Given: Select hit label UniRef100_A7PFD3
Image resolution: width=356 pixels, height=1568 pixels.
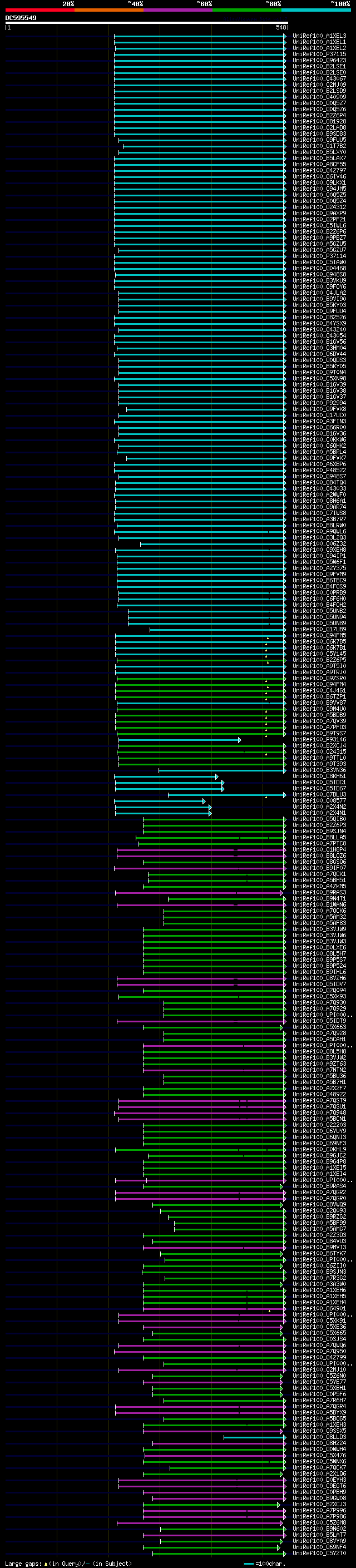Looking at the screenshot, I should point(319,728).
